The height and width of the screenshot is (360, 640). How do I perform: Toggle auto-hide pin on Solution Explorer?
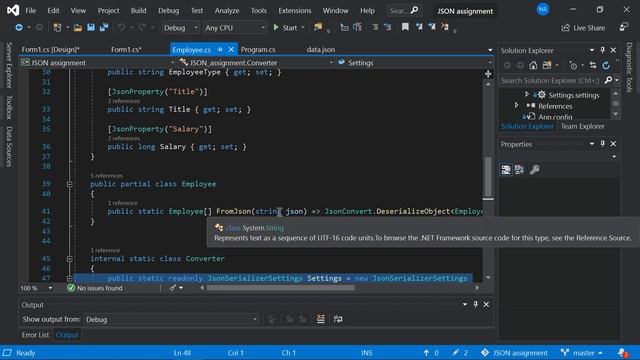click(602, 50)
